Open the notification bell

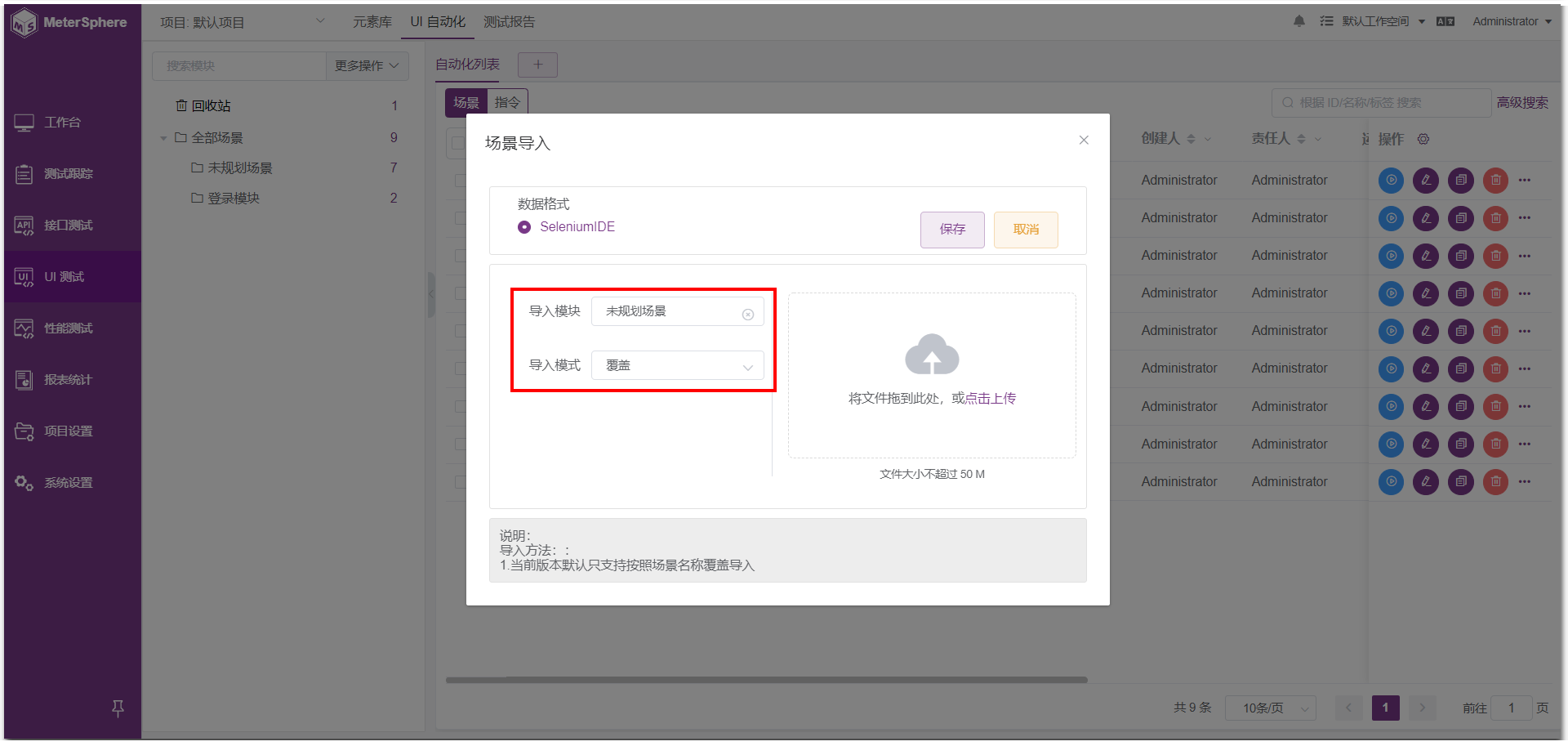[1298, 21]
